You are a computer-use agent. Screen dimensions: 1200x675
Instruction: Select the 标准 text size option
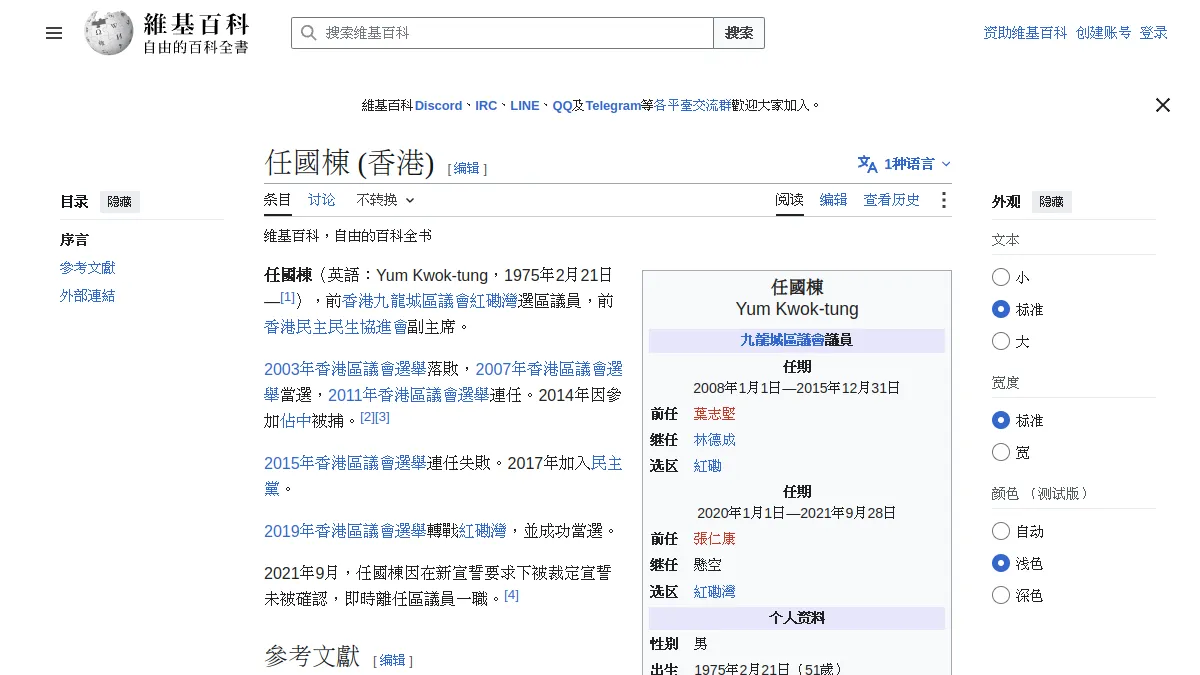(1001, 309)
